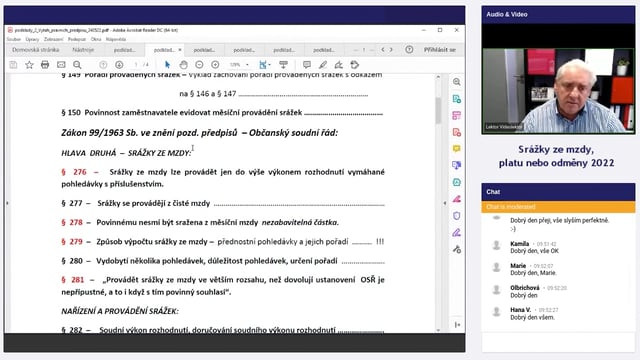Open the Podepsat menu
Viewport: 640px width, 360px height.
click(x=77, y=39)
